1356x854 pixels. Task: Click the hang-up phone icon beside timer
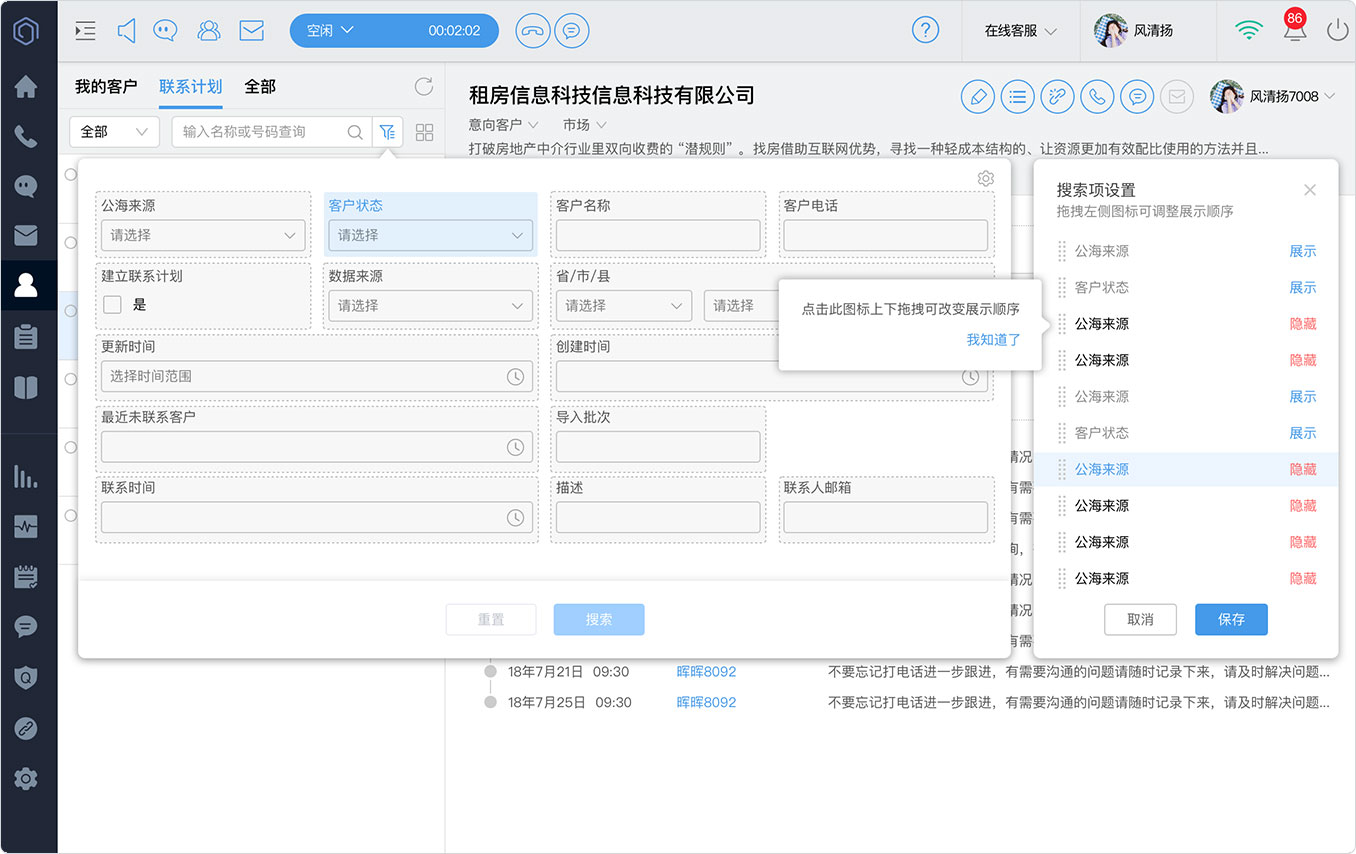(x=533, y=31)
